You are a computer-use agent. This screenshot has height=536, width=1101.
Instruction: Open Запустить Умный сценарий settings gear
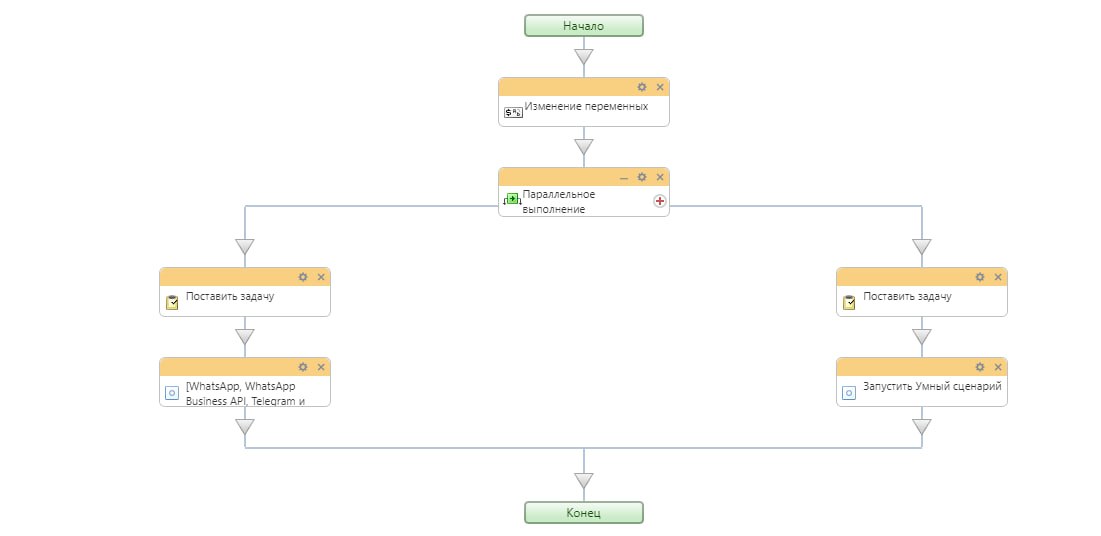click(980, 367)
